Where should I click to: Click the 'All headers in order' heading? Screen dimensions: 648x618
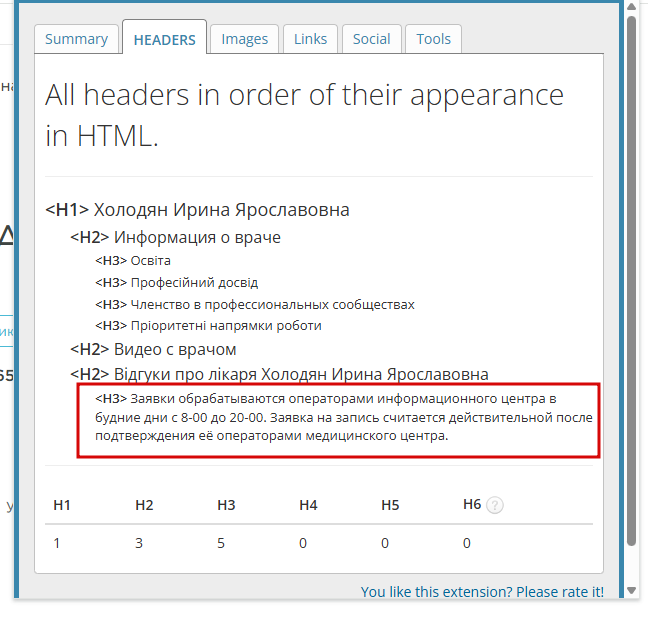(304, 115)
